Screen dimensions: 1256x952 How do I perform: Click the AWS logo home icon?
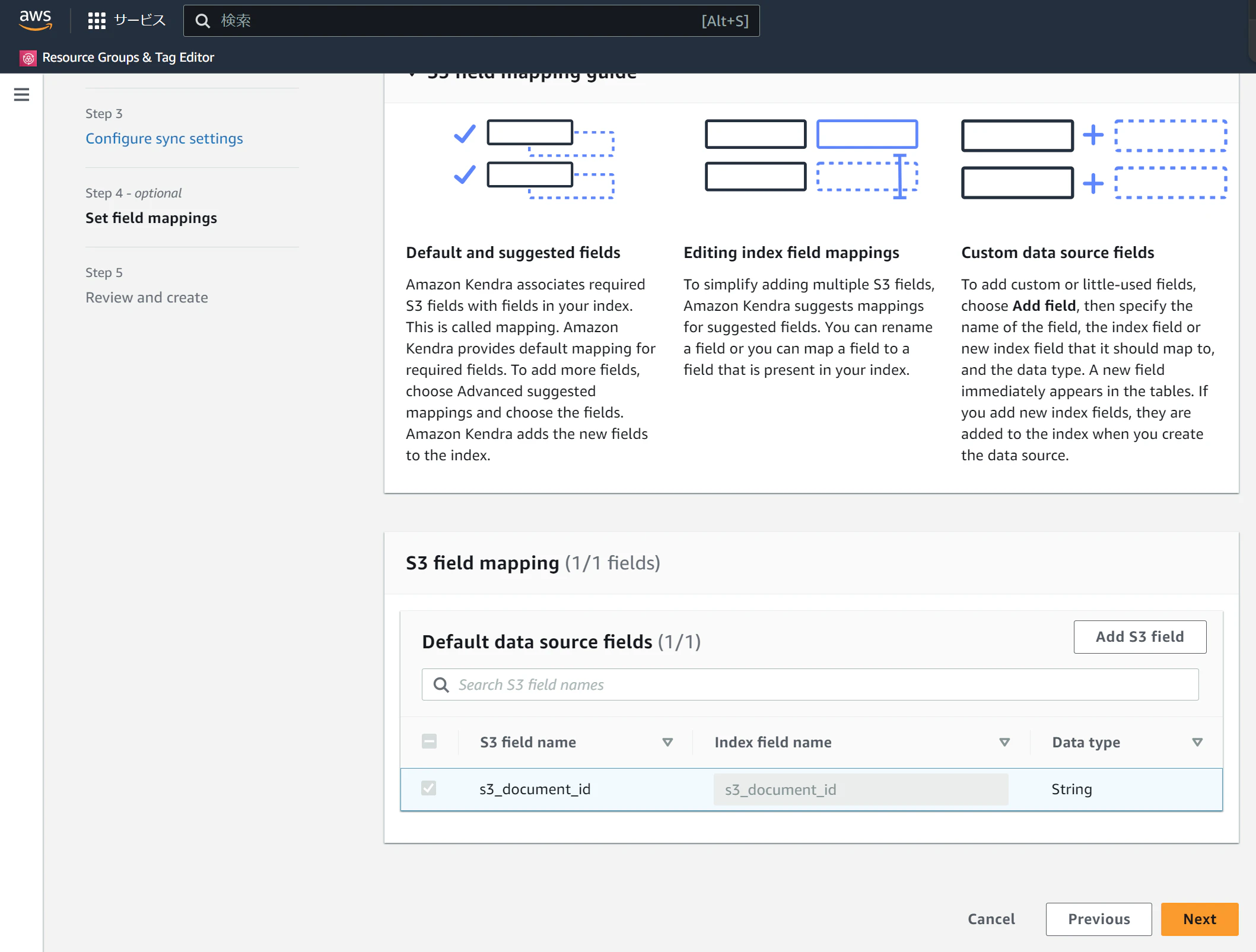tap(36, 20)
